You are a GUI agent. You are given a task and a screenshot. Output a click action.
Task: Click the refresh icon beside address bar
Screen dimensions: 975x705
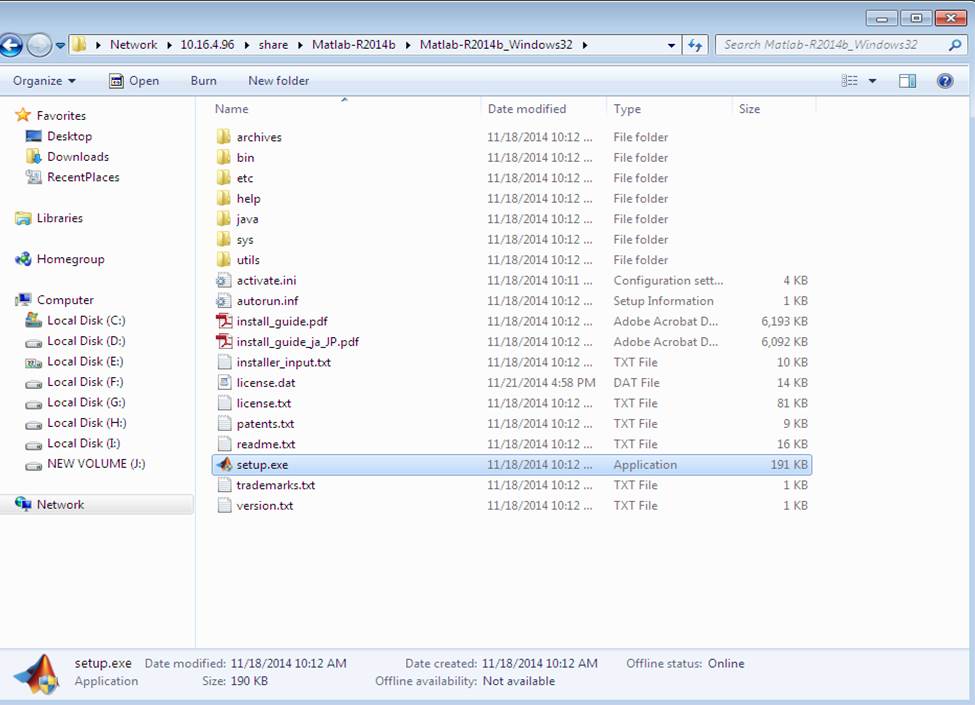click(696, 45)
